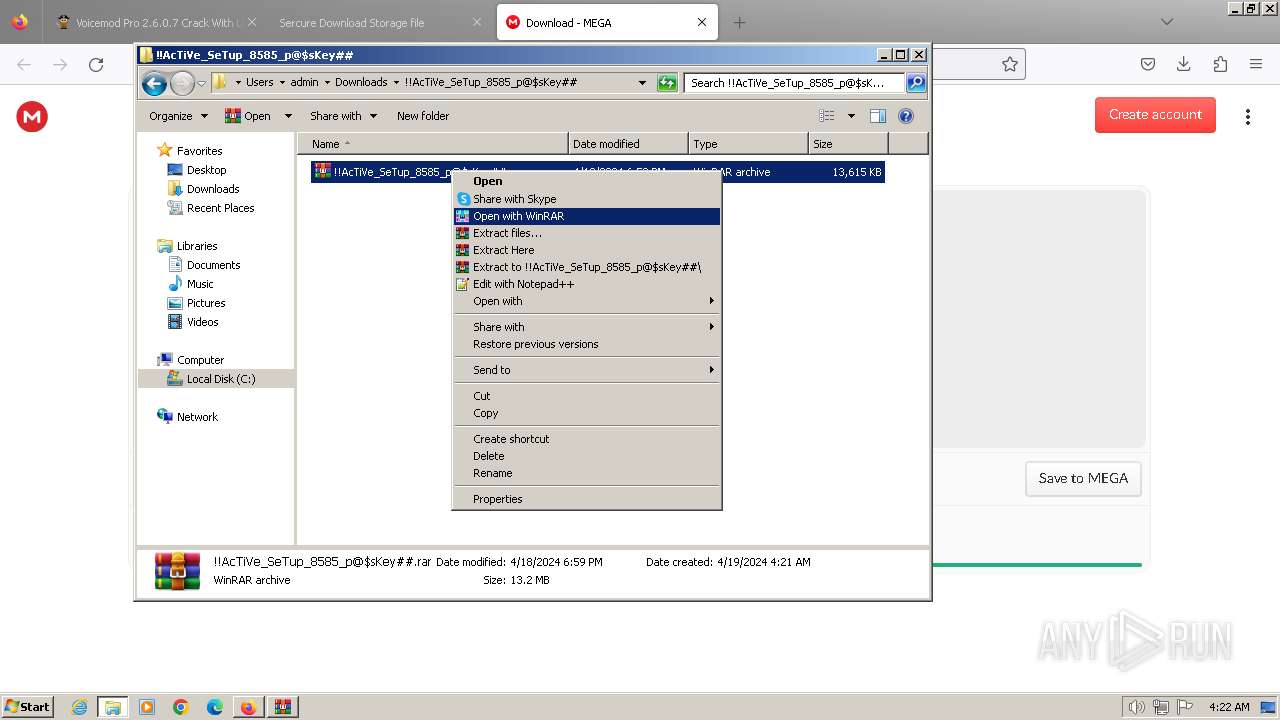Click the Explorer help icon
This screenshot has height=720, width=1280.
(906, 116)
